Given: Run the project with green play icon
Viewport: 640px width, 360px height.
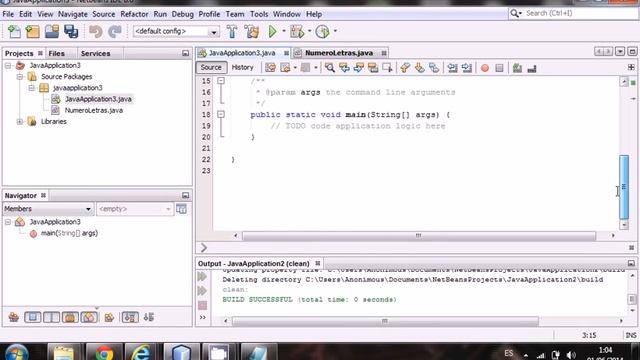Looking at the screenshot, I should click(x=272, y=31).
